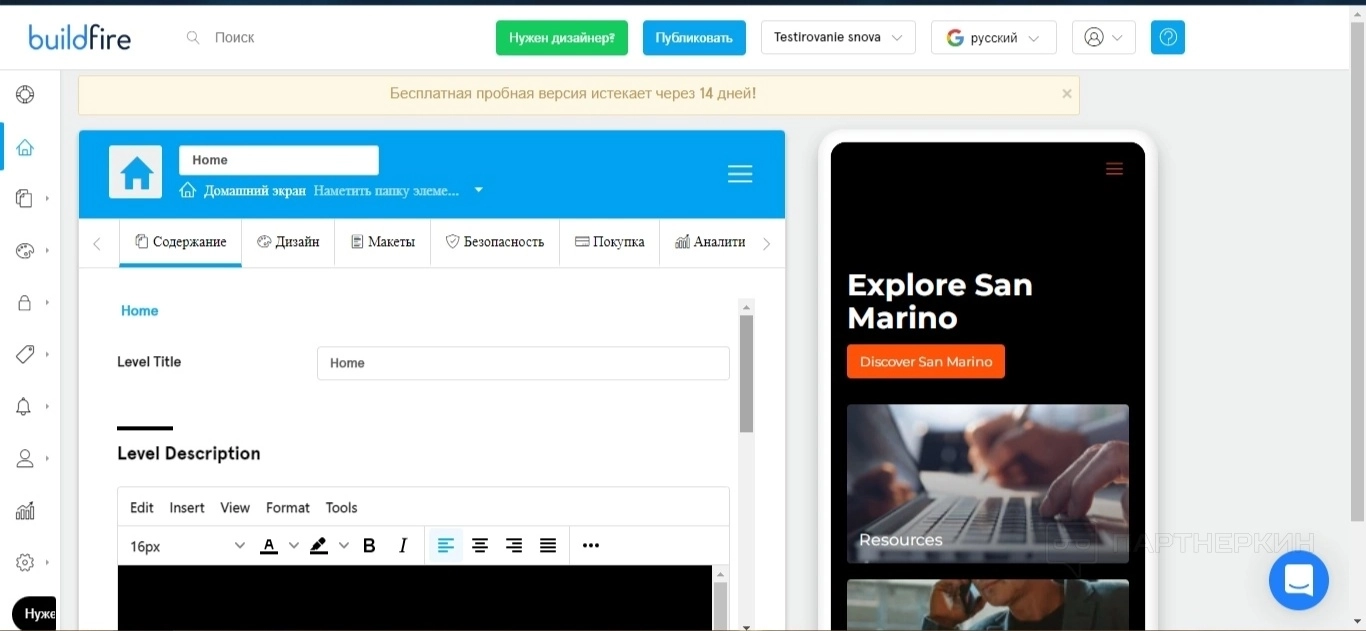Focus the Level Title input field
1366x631 pixels.
click(x=523, y=363)
